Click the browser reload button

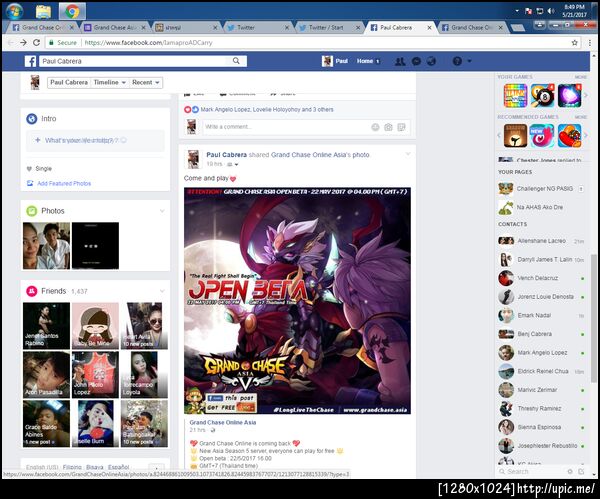click(x=36, y=42)
